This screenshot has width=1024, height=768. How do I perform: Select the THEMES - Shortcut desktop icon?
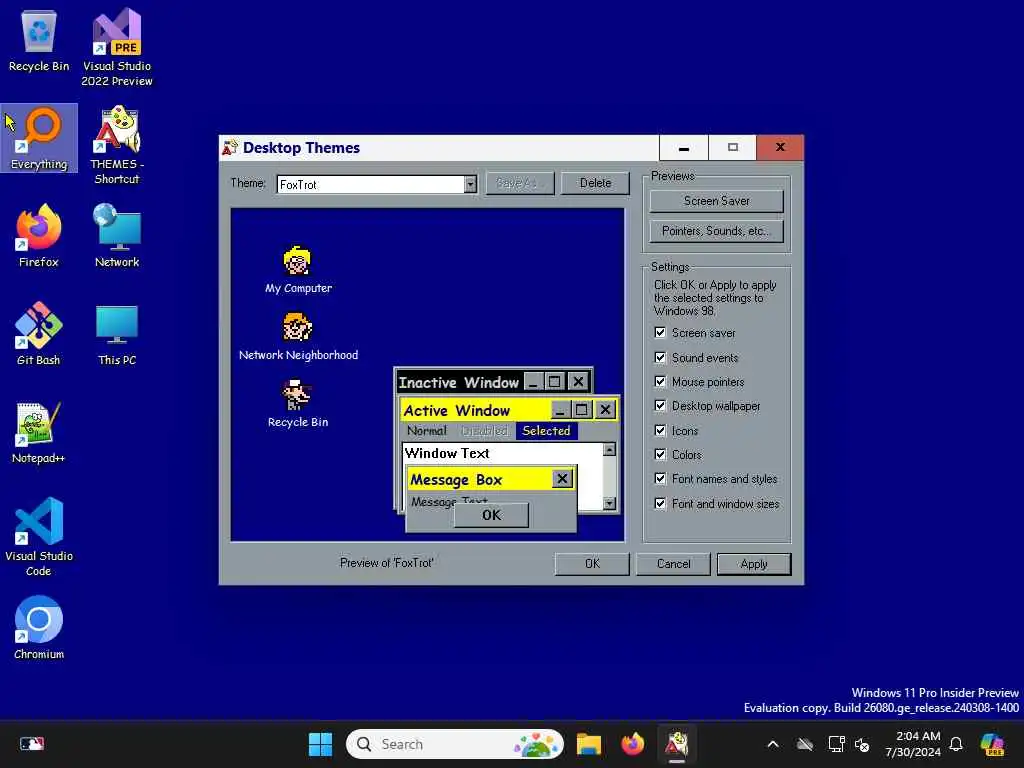117,145
